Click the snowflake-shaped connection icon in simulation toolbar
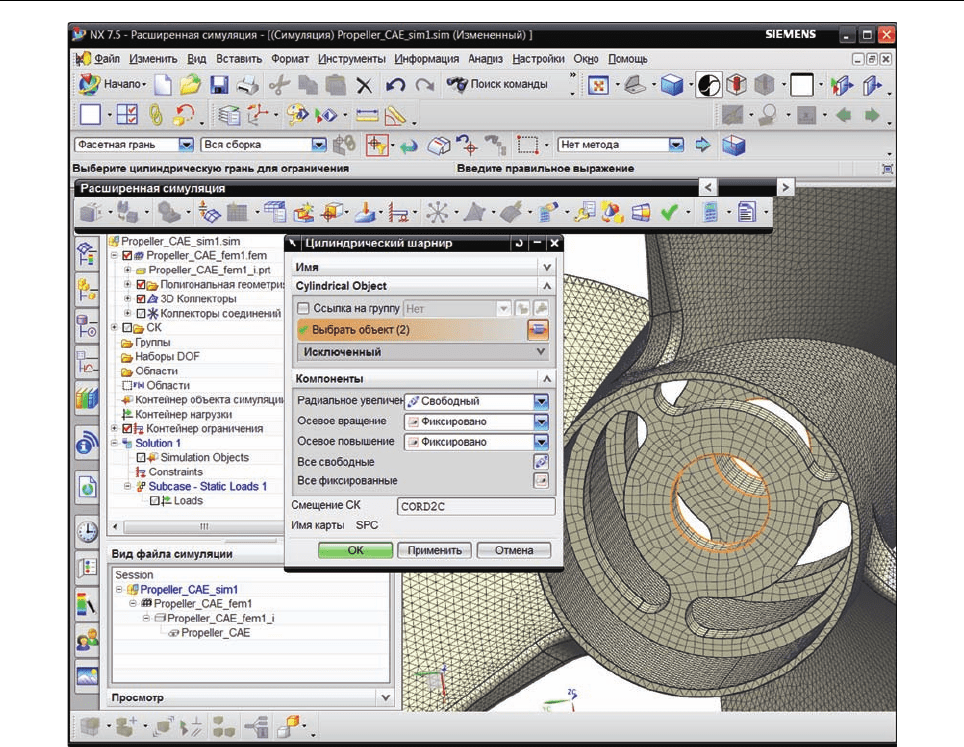This screenshot has height=747, width=964. (x=437, y=213)
